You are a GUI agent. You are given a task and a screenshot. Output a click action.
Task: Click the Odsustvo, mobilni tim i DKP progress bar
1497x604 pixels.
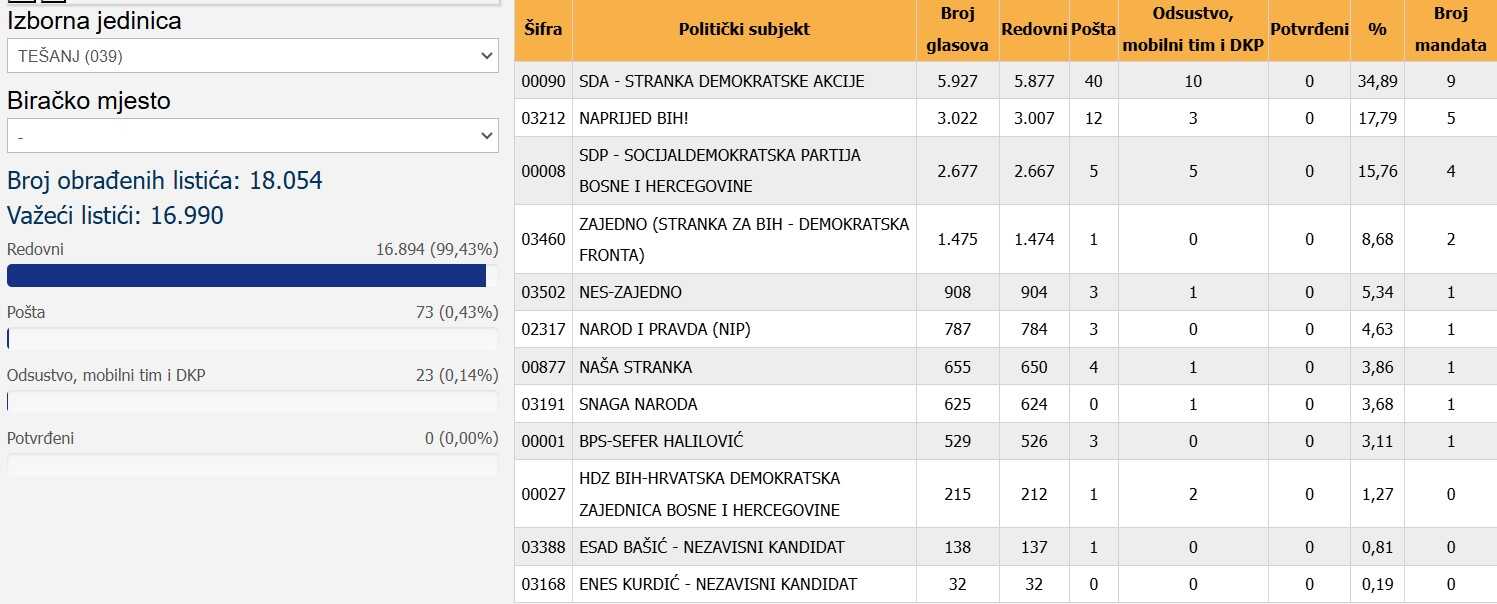(x=252, y=402)
